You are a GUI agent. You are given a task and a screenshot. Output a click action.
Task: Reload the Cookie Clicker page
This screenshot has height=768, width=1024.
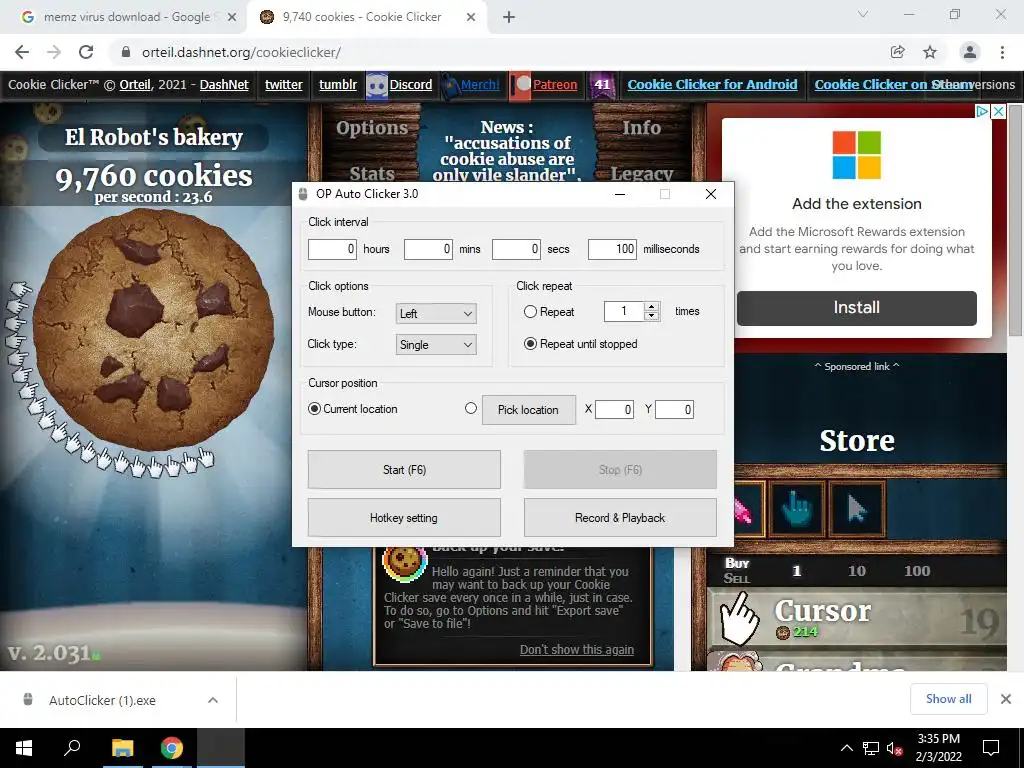[x=86, y=52]
